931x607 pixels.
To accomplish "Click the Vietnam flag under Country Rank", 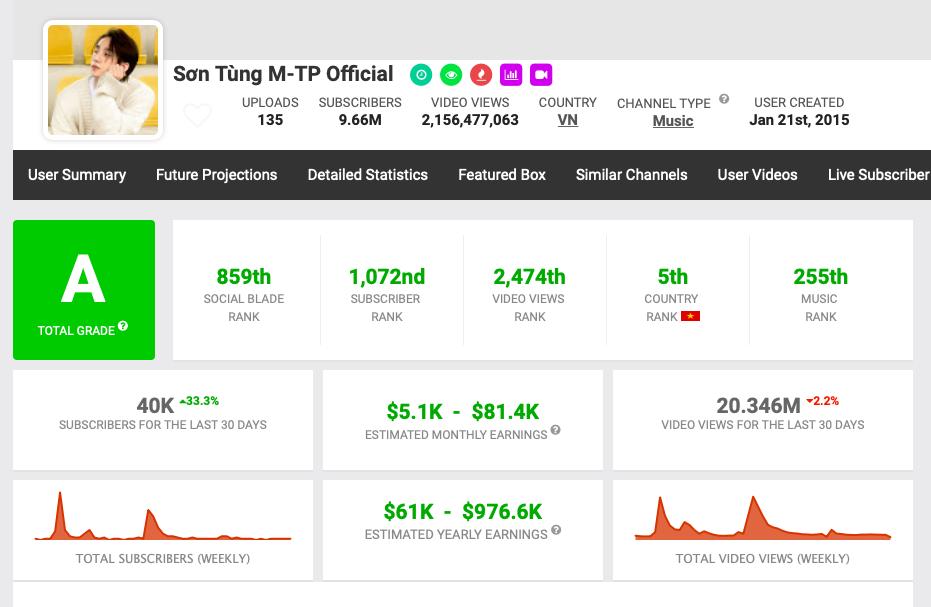I will [690, 317].
